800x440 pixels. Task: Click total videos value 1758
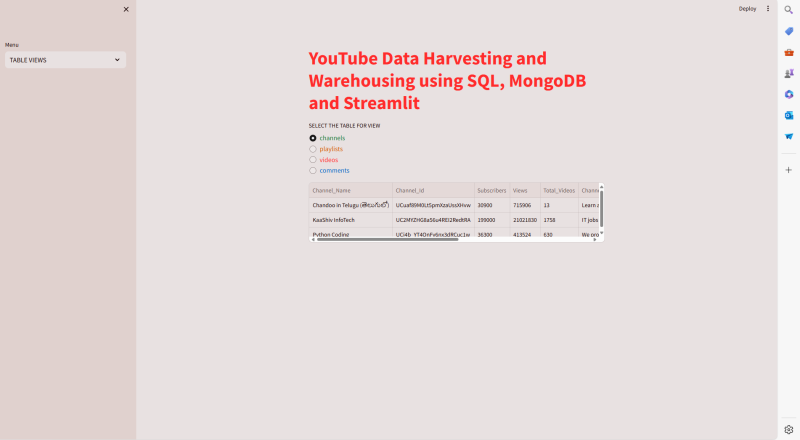pos(559,220)
